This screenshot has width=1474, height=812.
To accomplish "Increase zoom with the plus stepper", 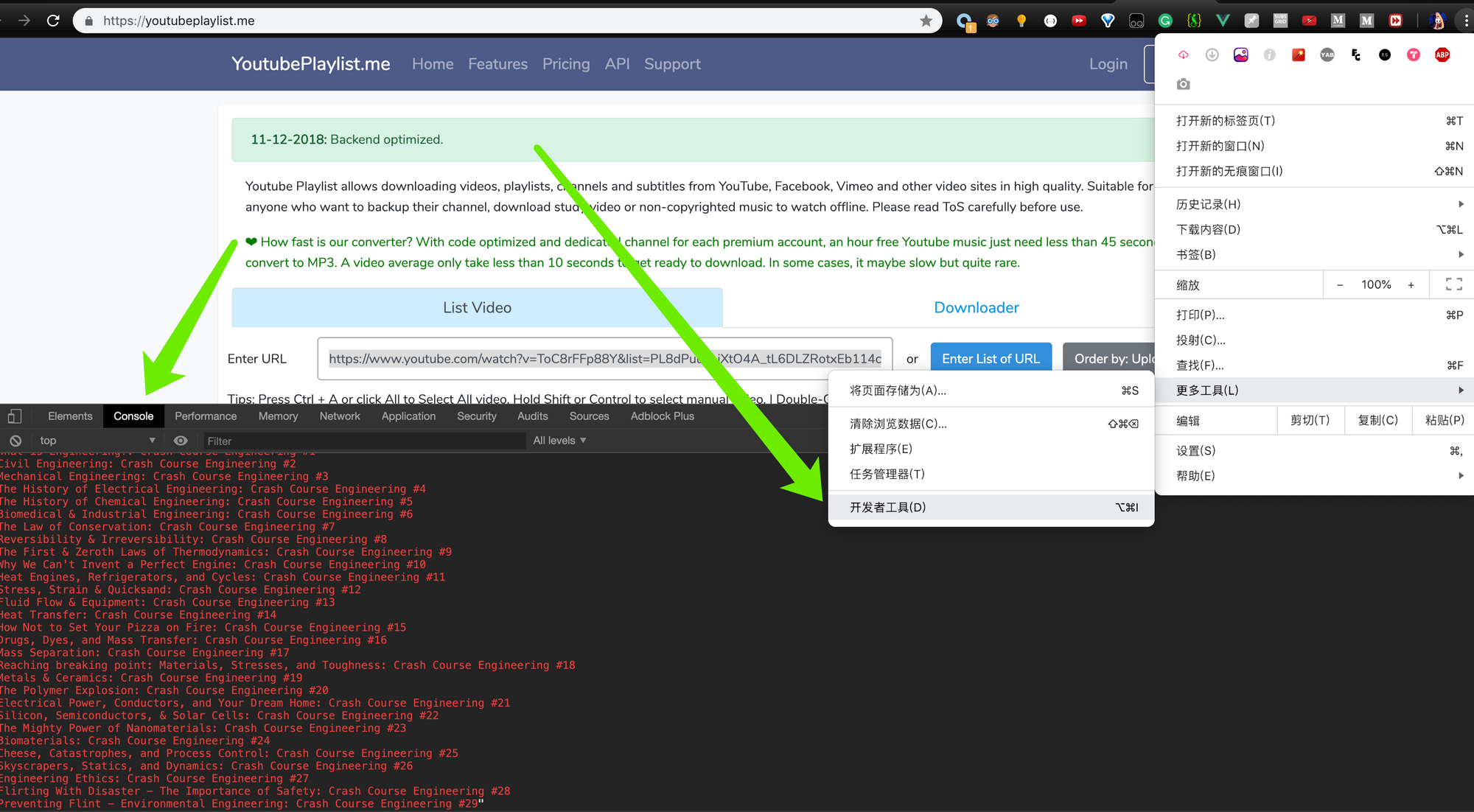I will 1411,284.
